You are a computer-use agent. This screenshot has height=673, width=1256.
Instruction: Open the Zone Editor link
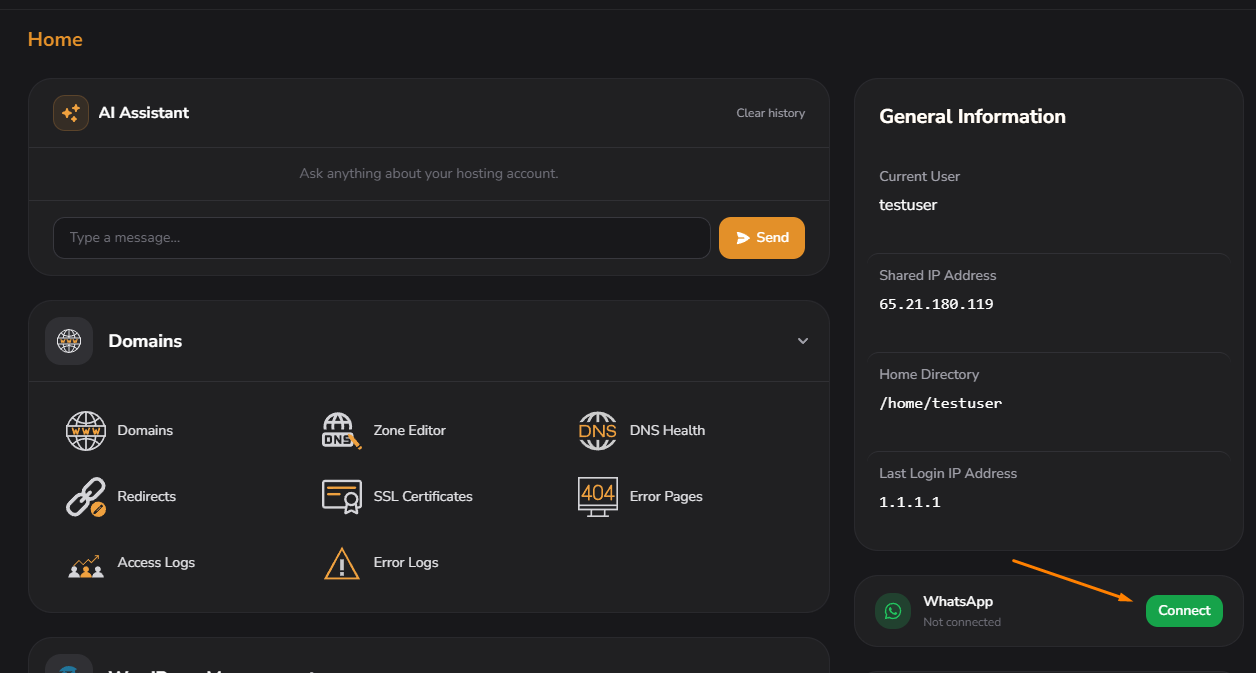(410, 431)
